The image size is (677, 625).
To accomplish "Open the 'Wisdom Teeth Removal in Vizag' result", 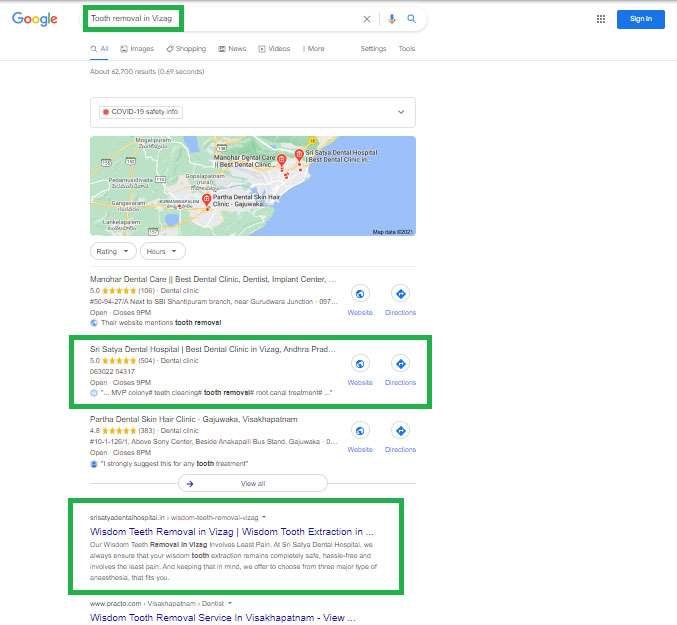I will click(x=232, y=532).
